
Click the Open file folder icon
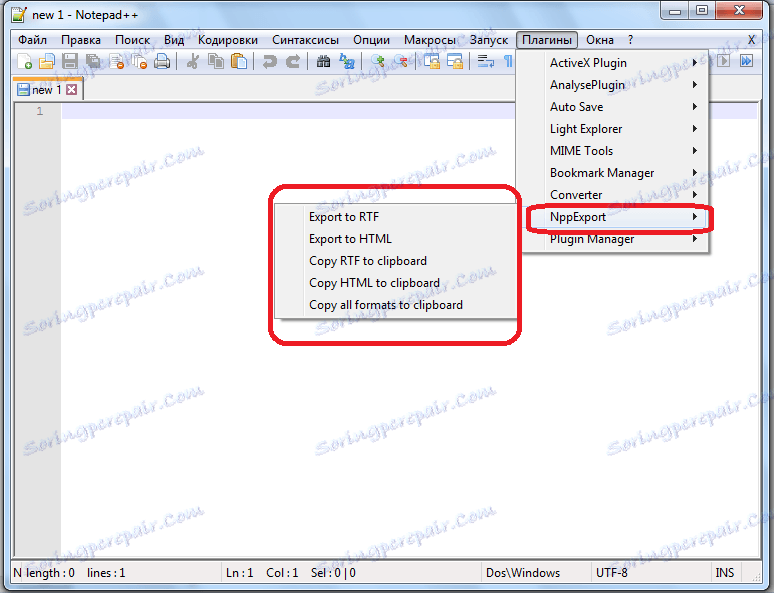click(47, 62)
